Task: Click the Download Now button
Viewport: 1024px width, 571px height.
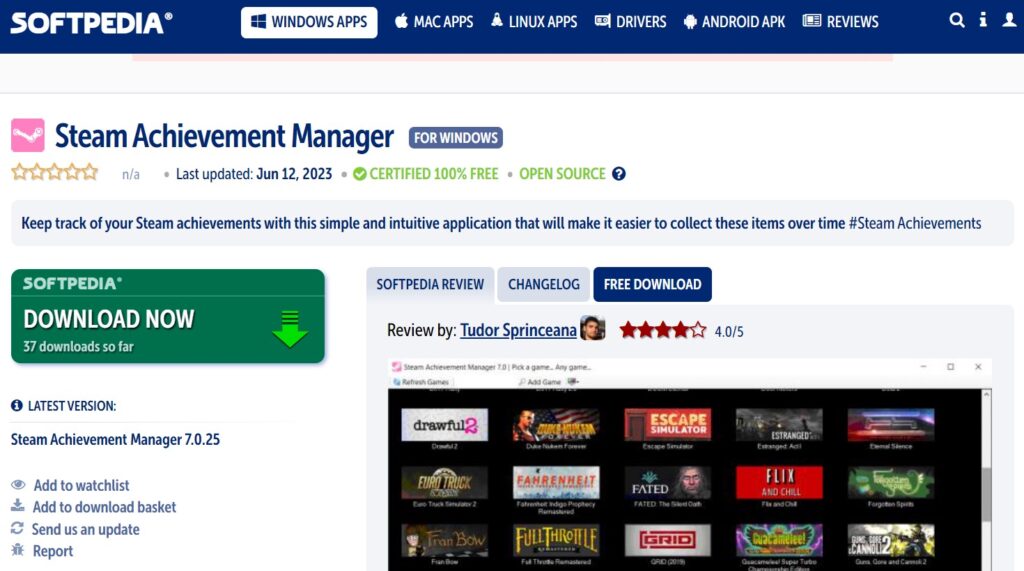Action: 168,316
